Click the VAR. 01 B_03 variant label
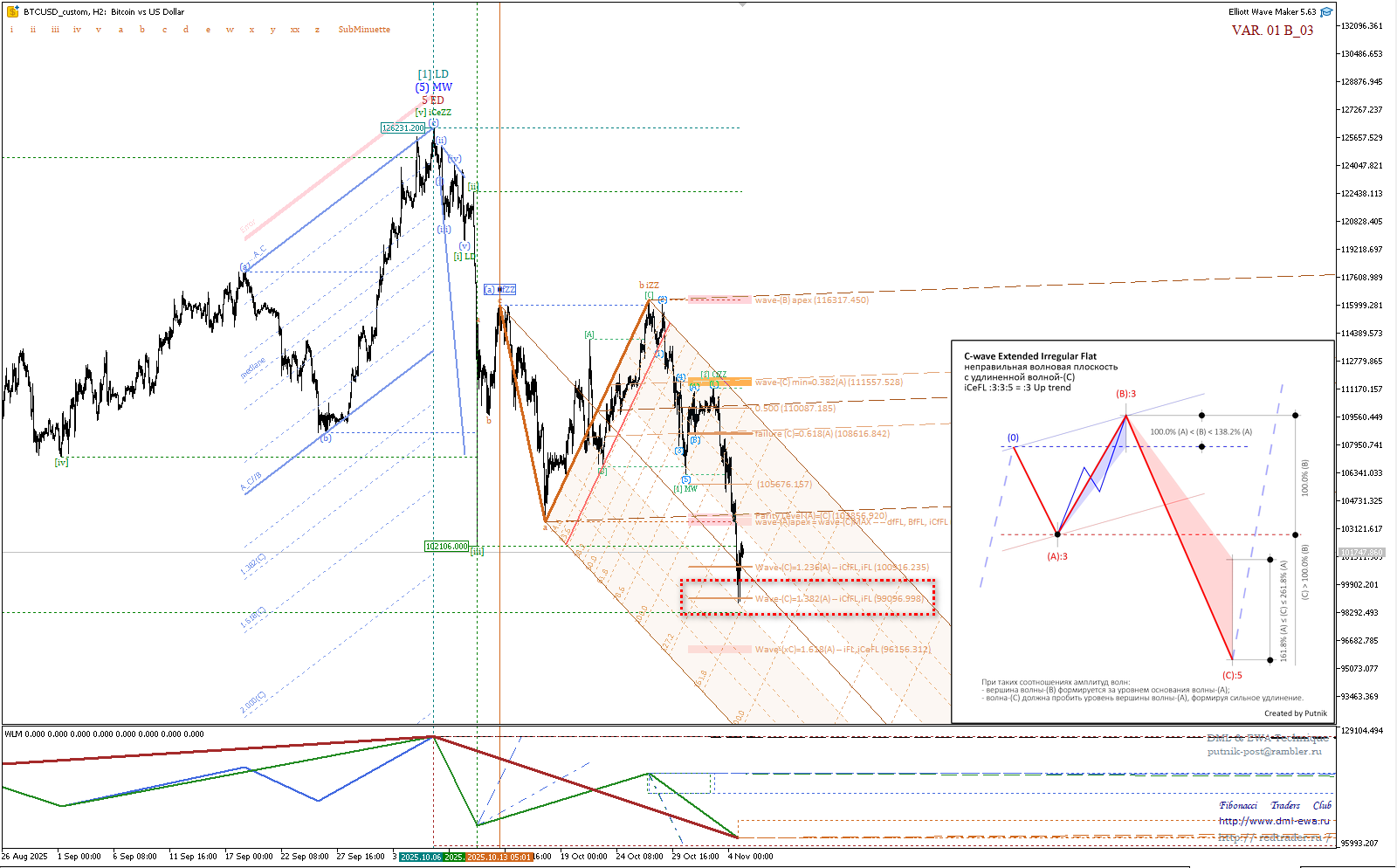1397x868 pixels. coord(1272,31)
